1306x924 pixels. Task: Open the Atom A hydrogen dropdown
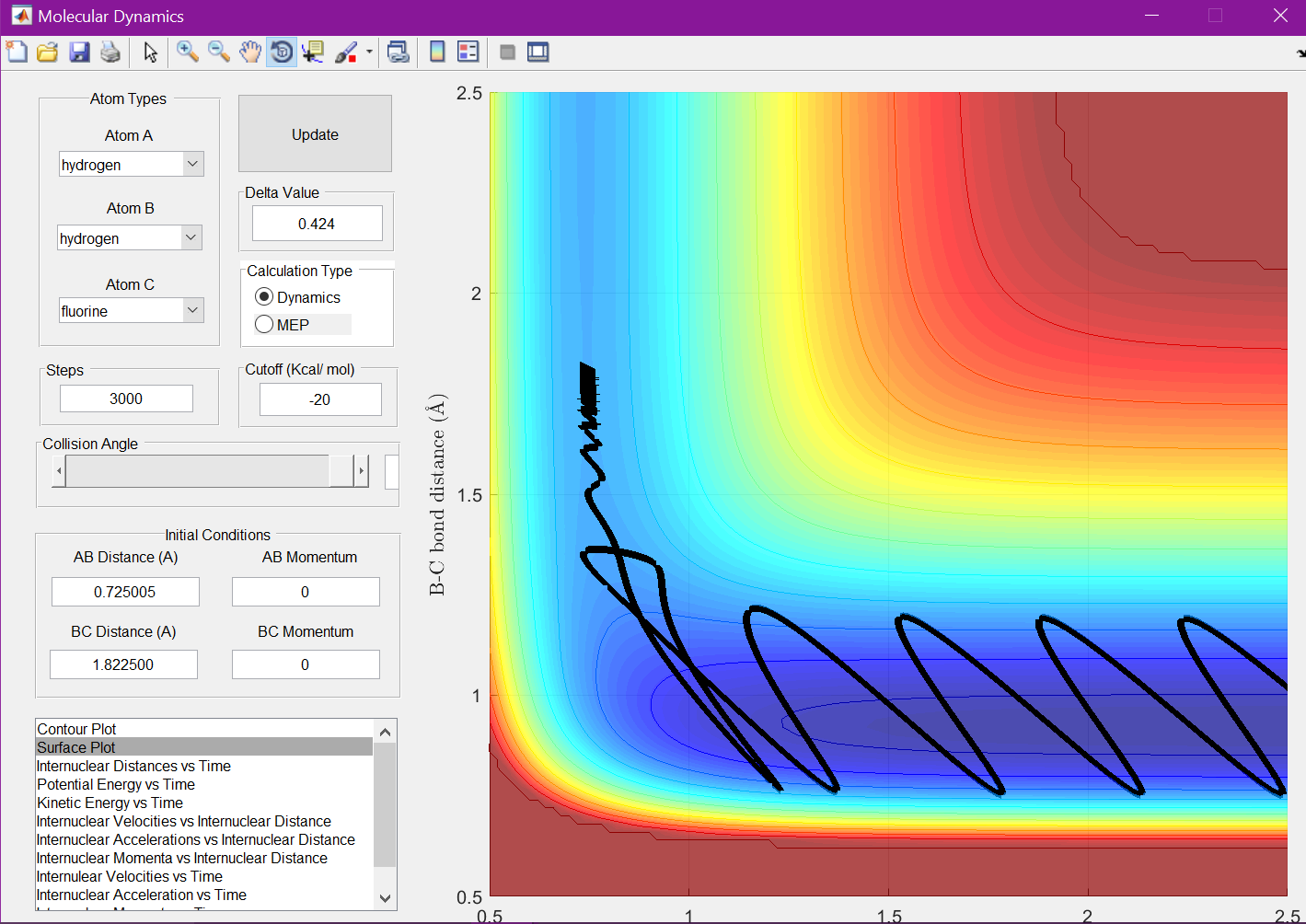coord(192,165)
